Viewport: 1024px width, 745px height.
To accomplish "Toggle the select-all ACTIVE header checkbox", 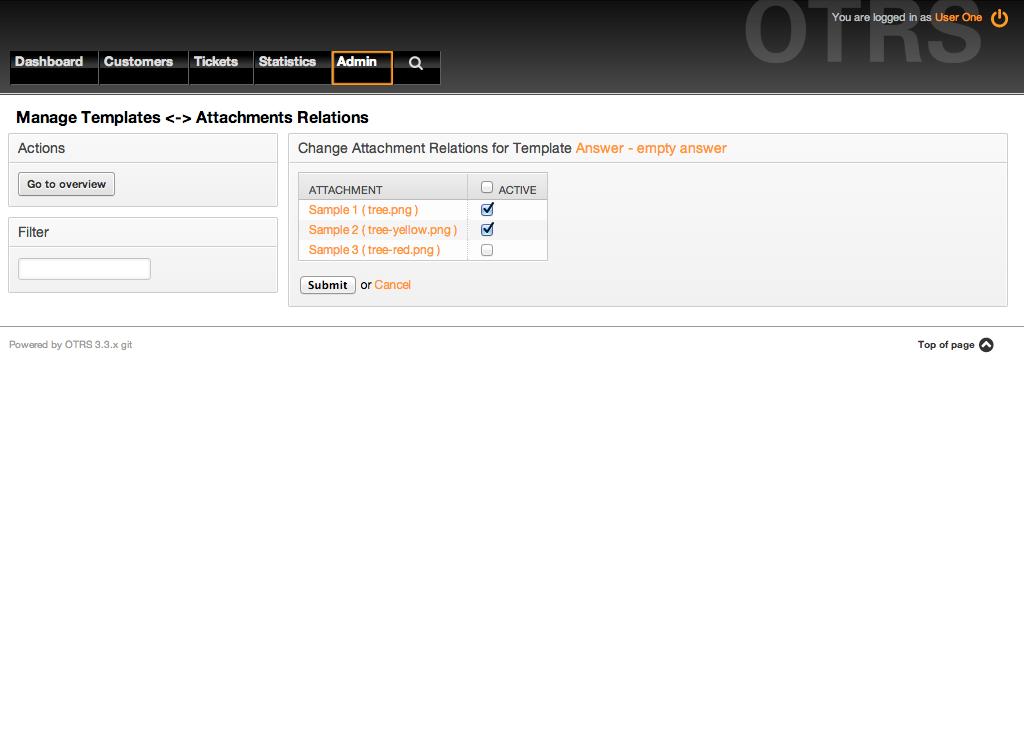I will tap(487, 187).
